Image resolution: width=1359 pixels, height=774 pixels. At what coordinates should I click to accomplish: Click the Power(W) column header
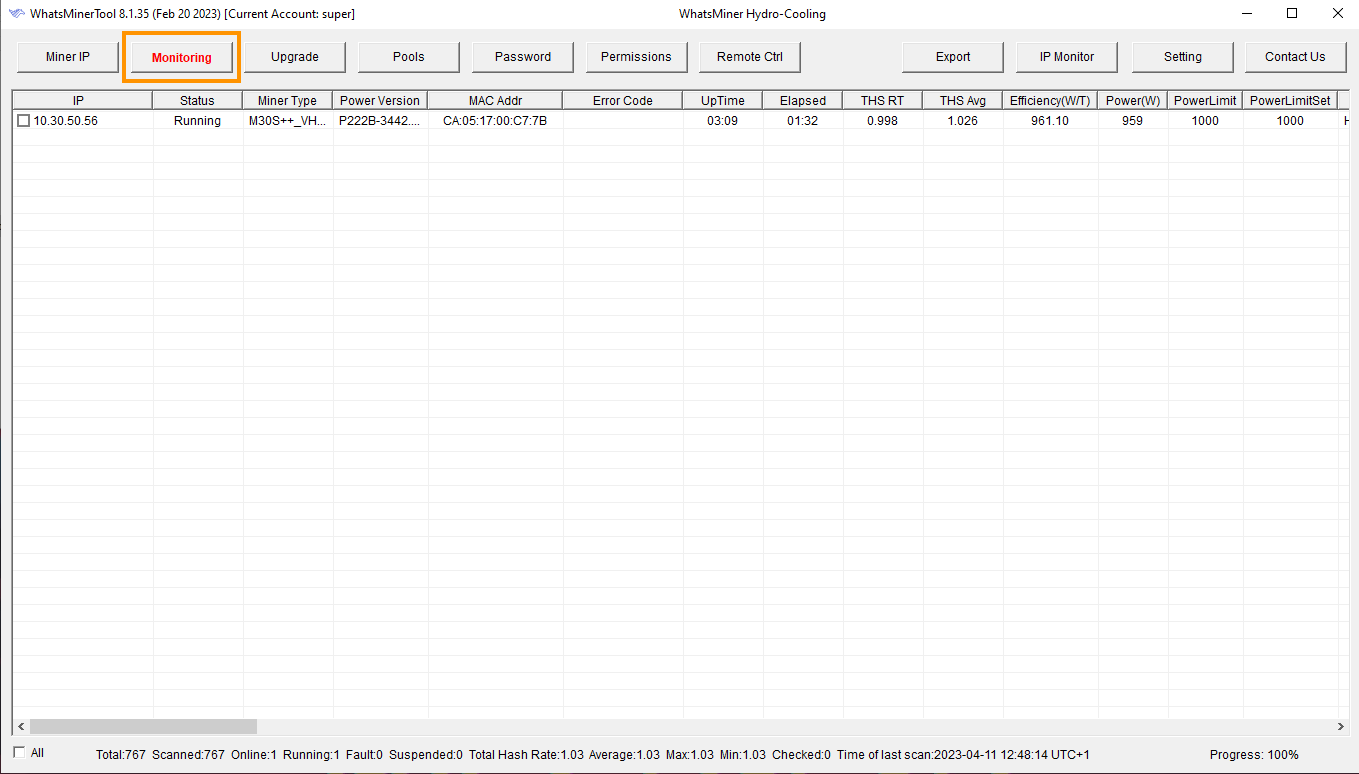[x=1132, y=100]
